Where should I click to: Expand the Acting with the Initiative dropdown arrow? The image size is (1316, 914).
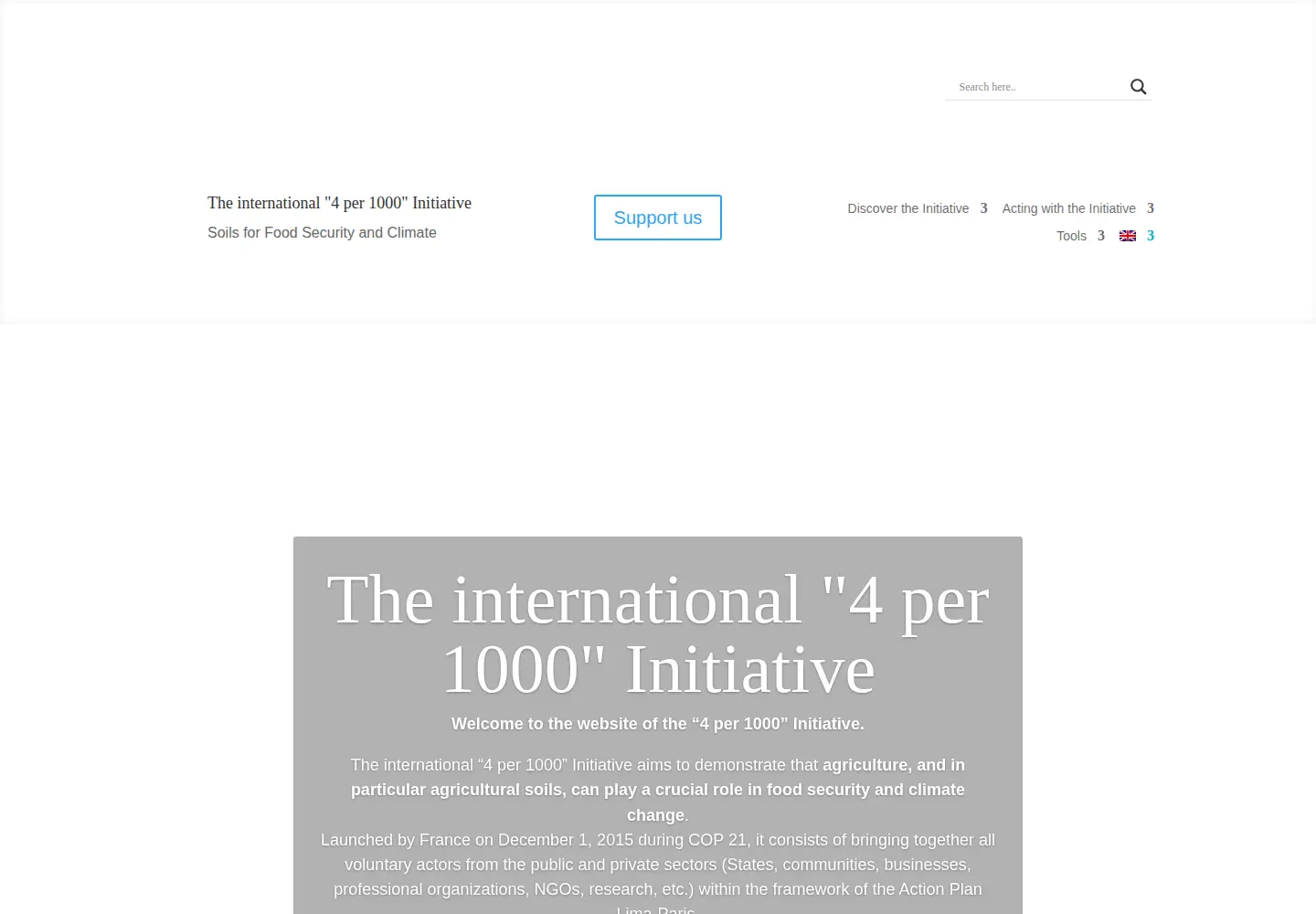(x=1151, y=208)
